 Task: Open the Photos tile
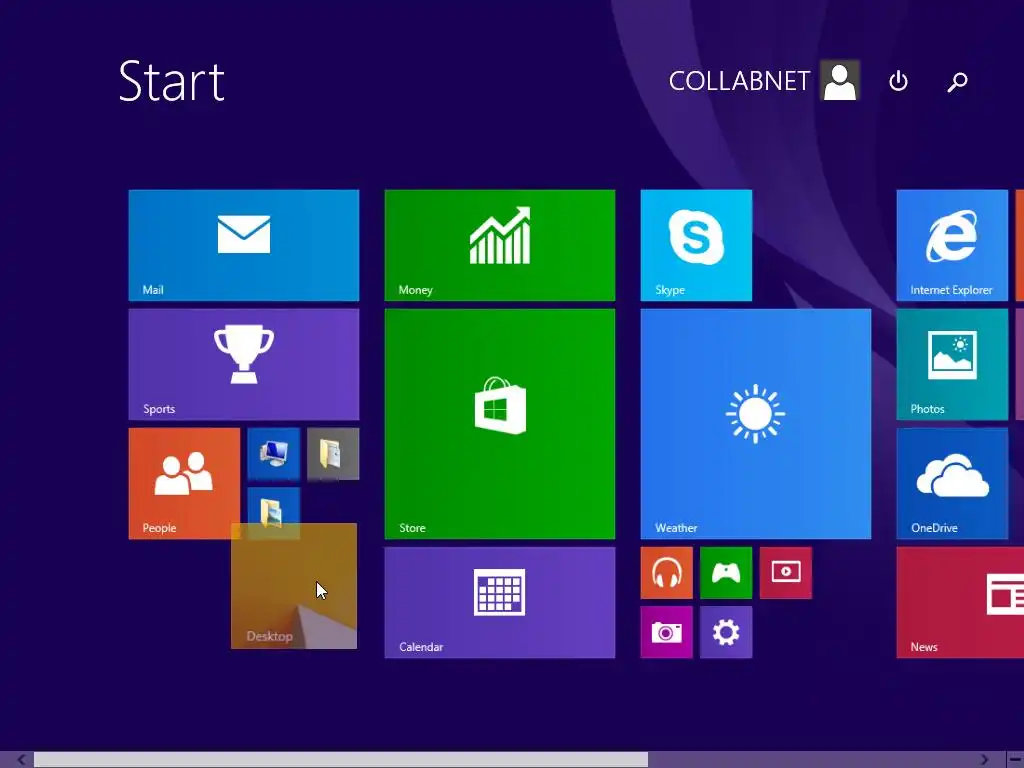(x=952, y=364)
